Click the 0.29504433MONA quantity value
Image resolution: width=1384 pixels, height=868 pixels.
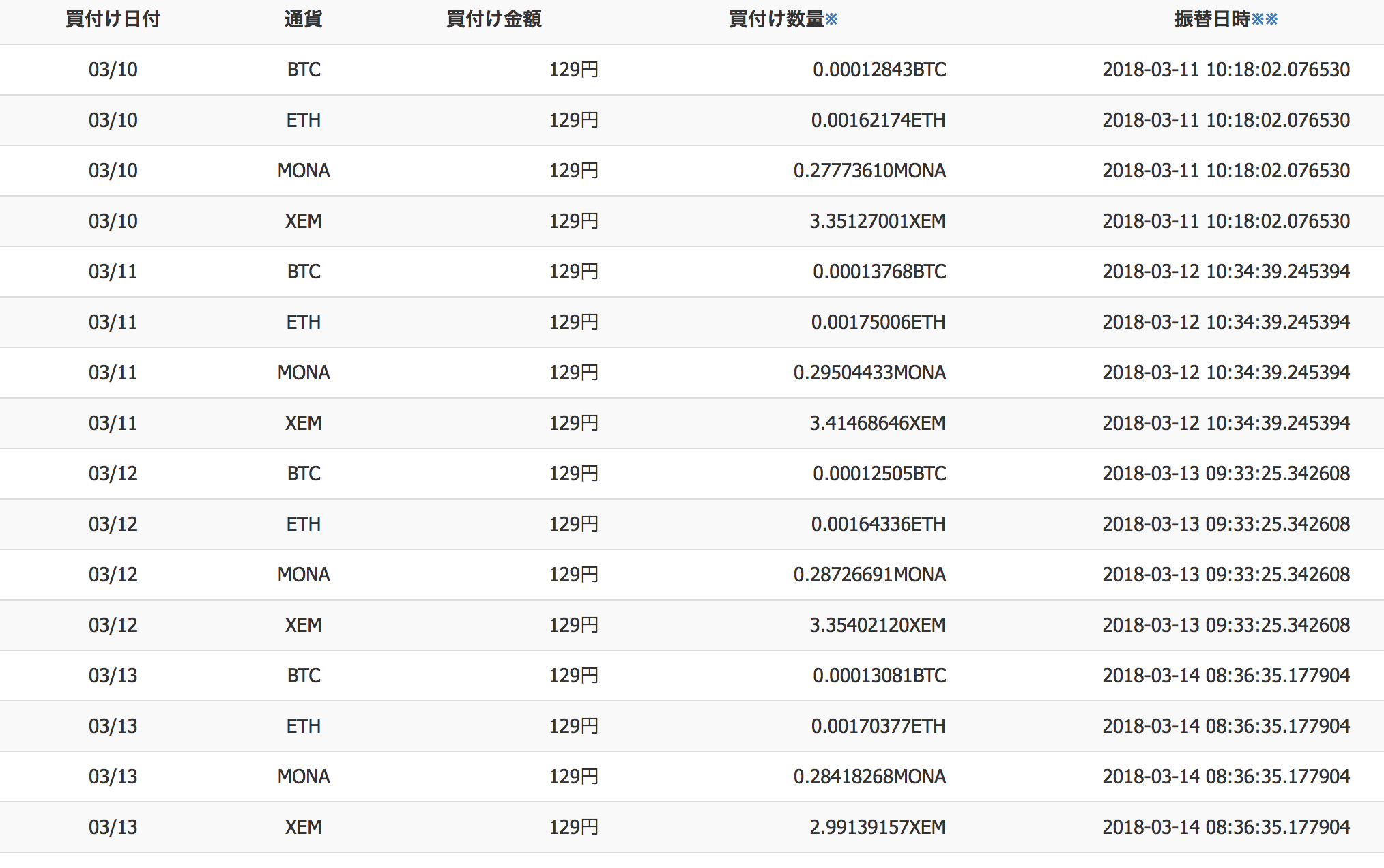(869, 373)
